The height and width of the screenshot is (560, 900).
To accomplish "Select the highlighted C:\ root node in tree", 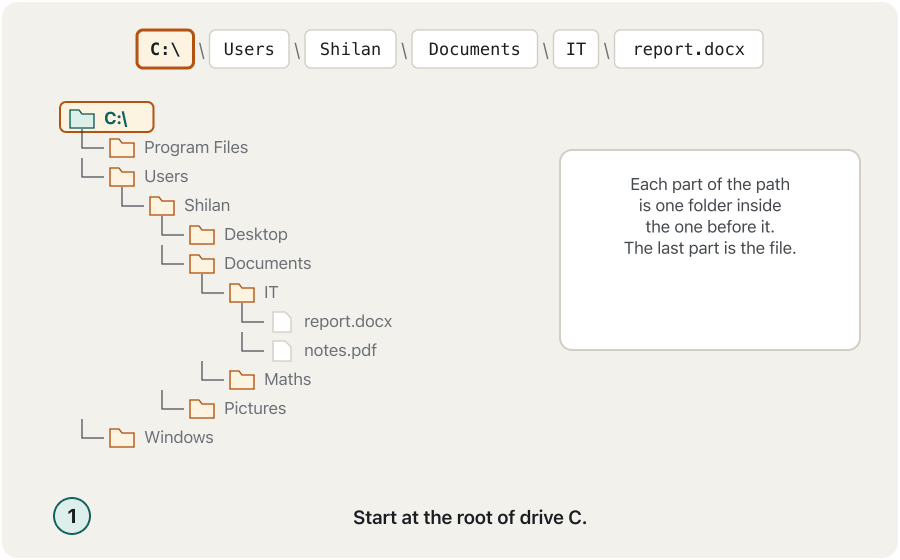I will (107, 118).
